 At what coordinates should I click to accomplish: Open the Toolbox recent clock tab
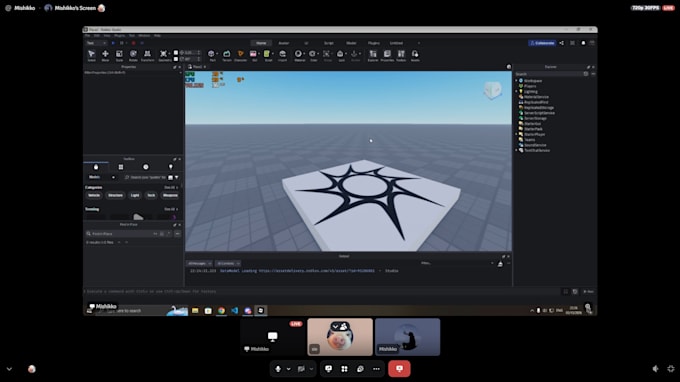(146, 167)
